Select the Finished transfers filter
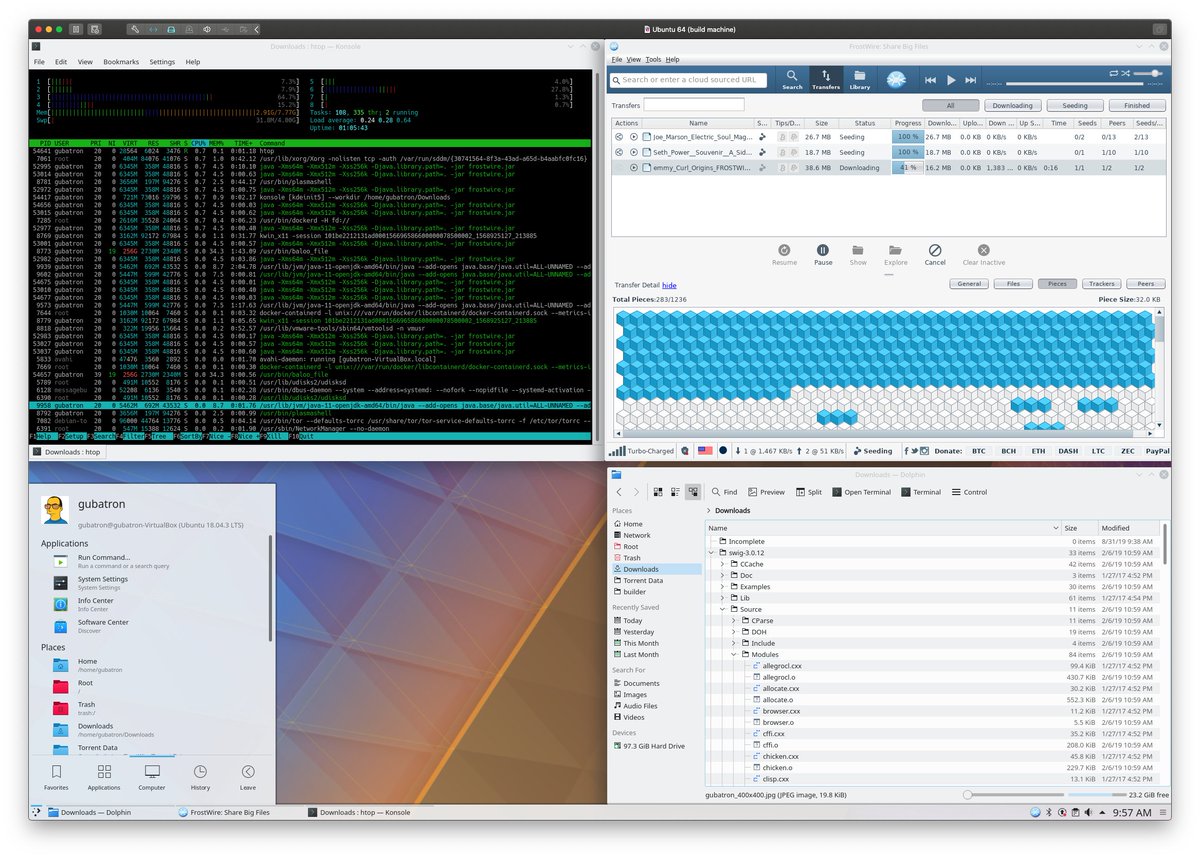Image resolution: width=1200 pixels, height=858 pixels. pyautogui.click(x=1137, y=105)
